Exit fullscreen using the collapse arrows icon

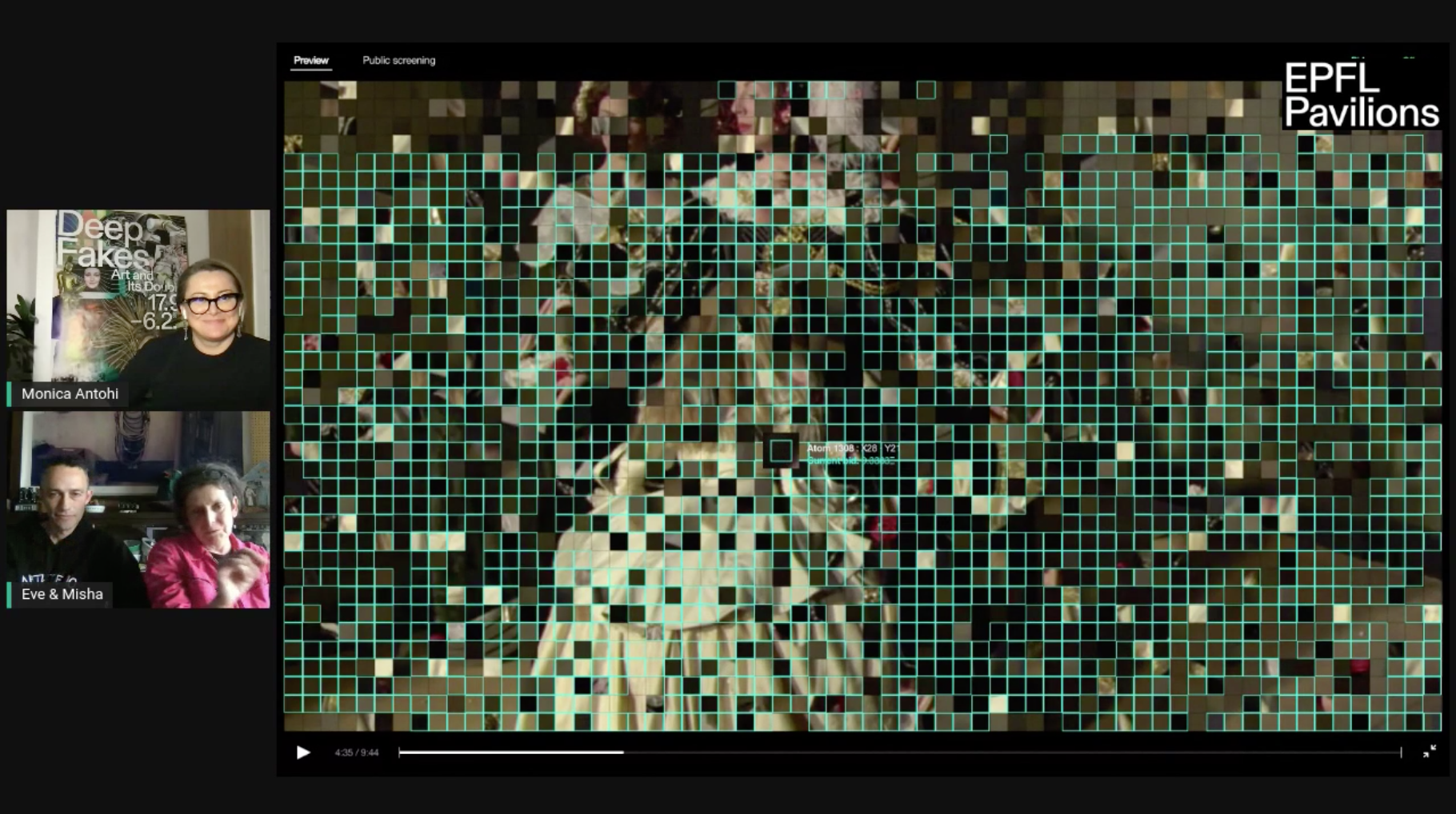tap(1430, 751)
